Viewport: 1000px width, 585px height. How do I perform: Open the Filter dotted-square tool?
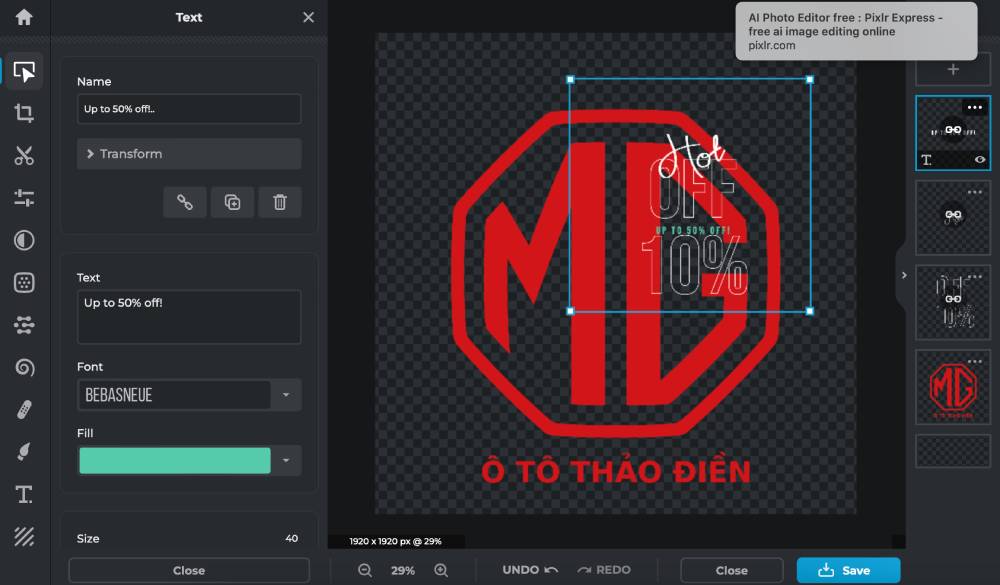24,283
